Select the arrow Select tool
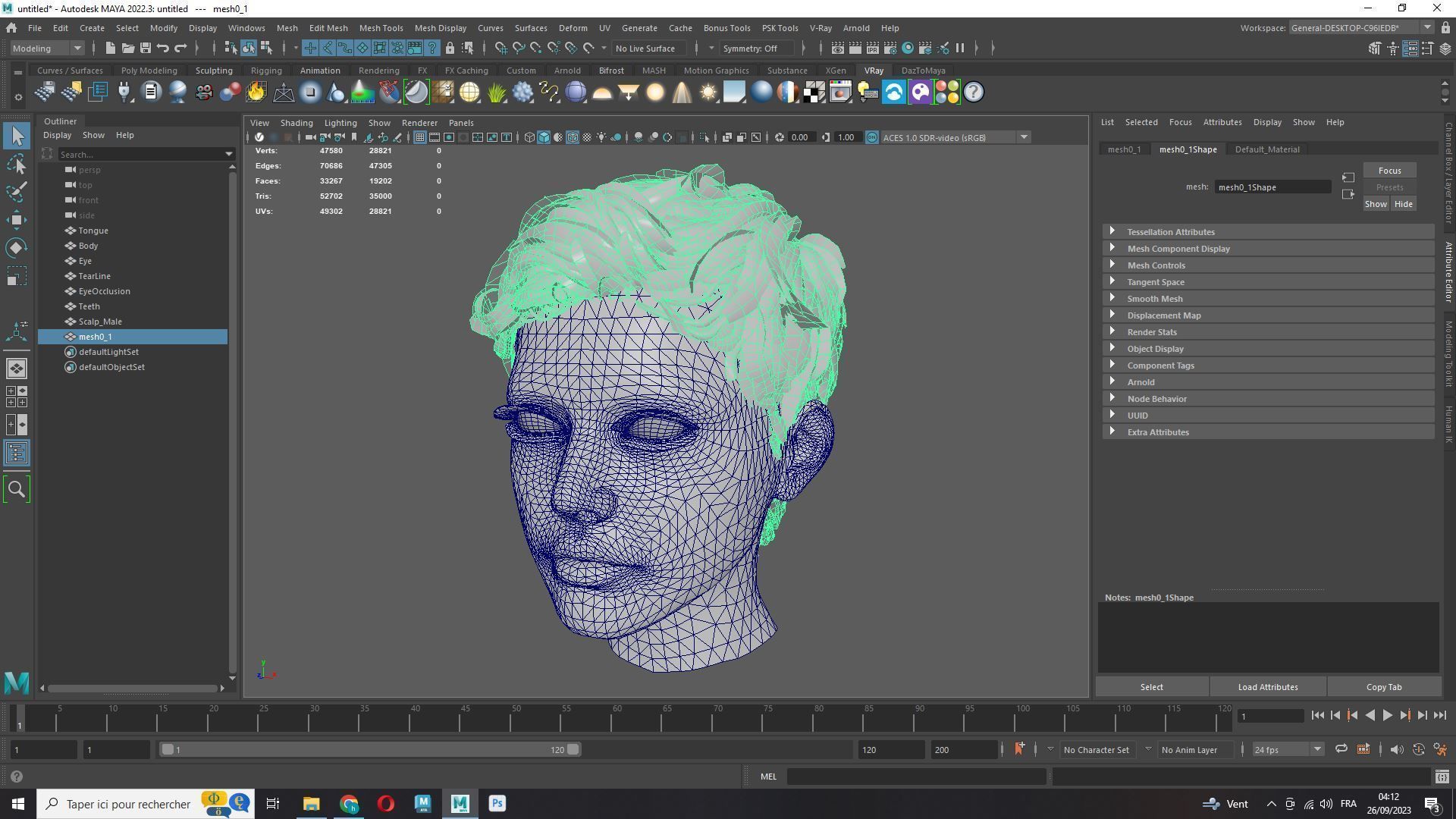The height and width of the screenshot is (819, 1456). coord(17,136)
